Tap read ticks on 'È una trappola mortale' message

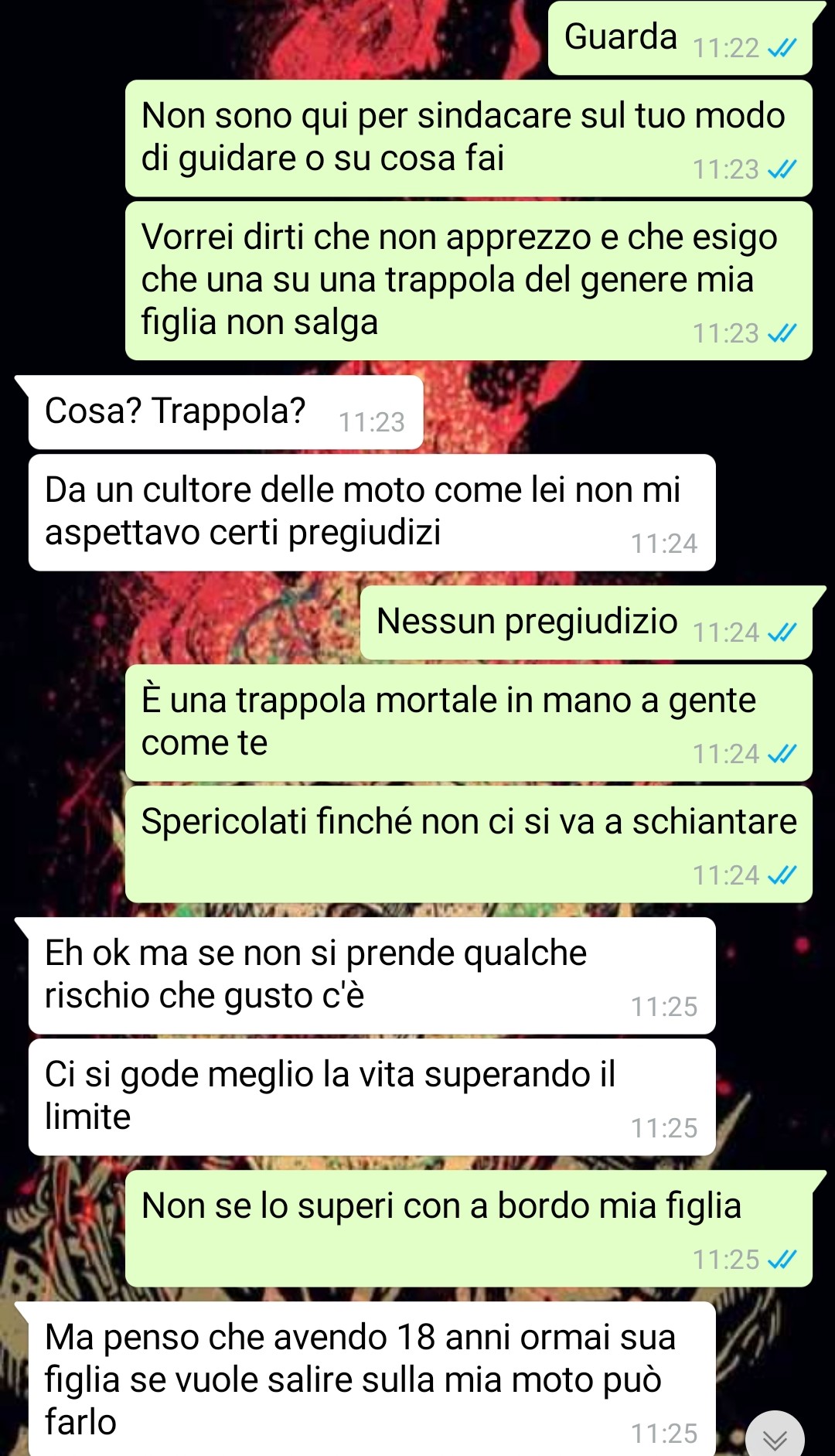tap(782, 754)
